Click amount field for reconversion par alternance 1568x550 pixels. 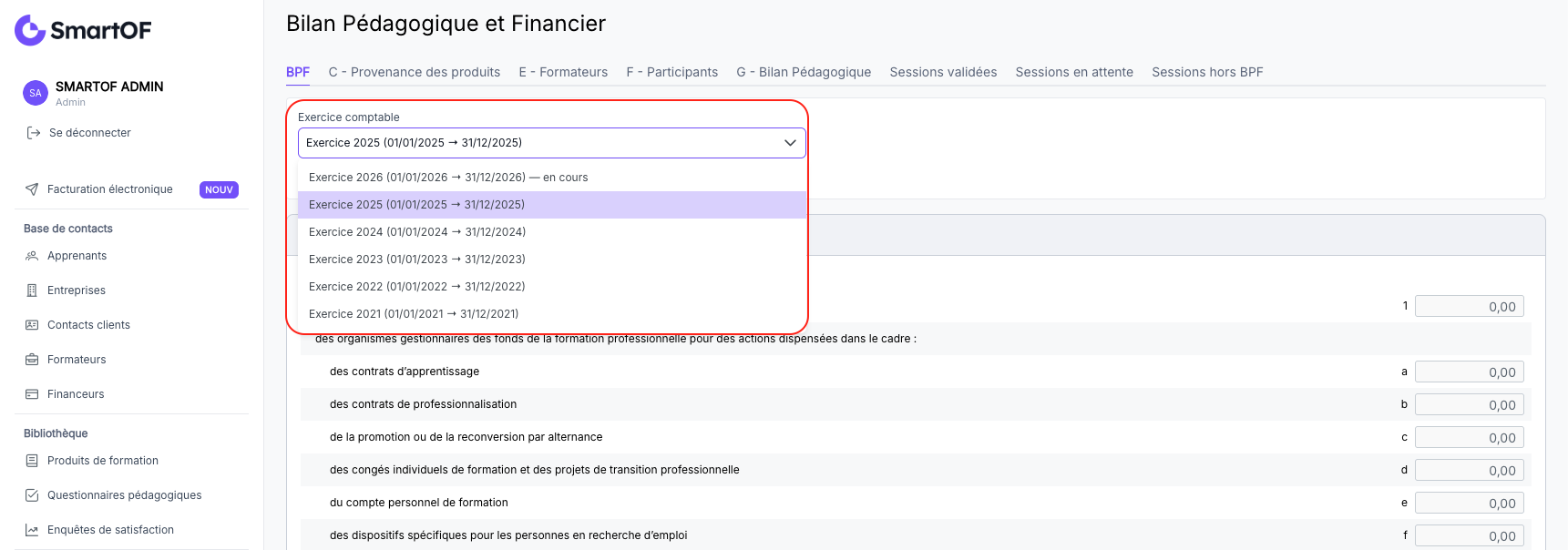(1470, 438)
